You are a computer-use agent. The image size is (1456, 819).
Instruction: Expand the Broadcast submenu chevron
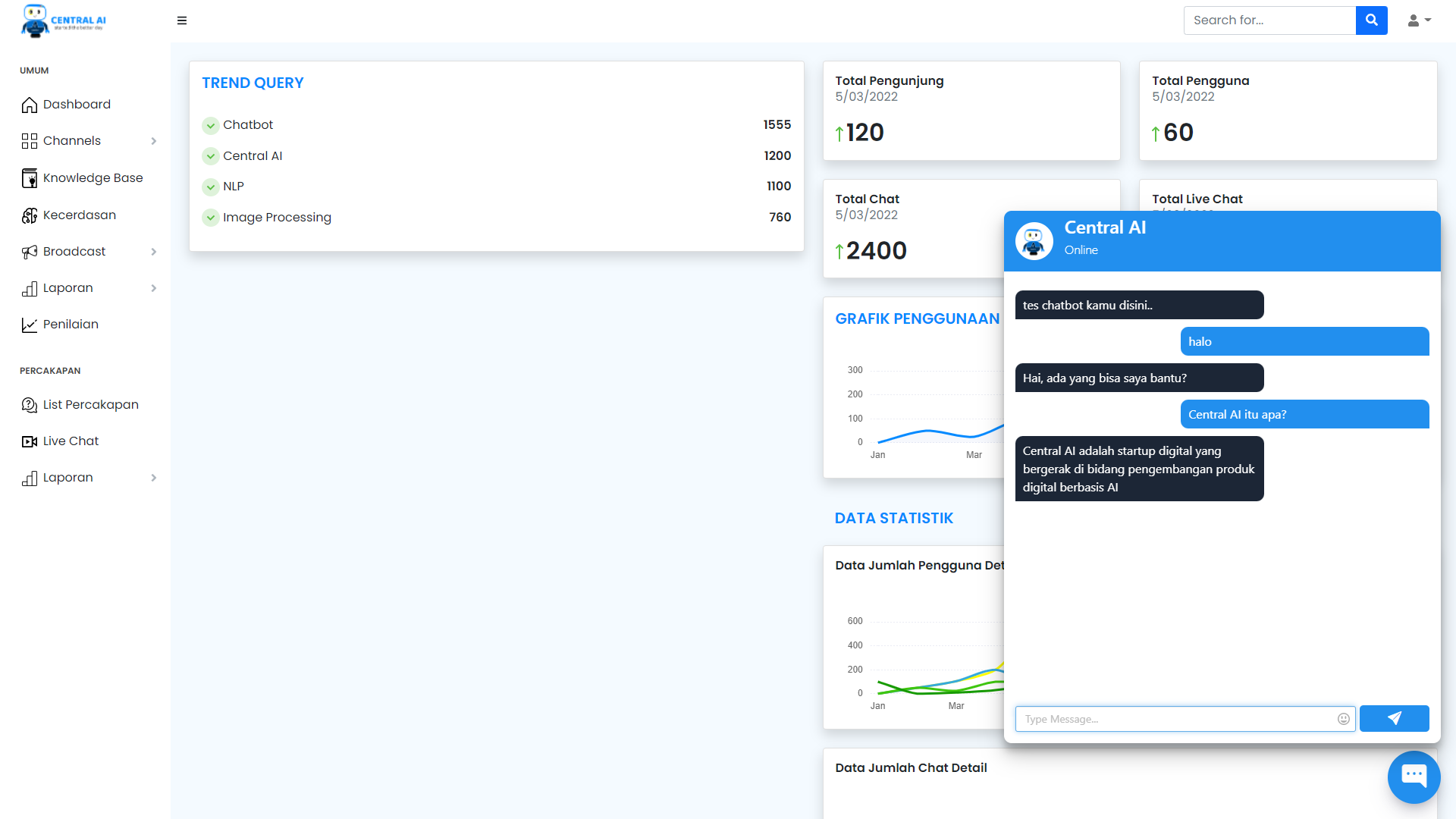point(154,252)
